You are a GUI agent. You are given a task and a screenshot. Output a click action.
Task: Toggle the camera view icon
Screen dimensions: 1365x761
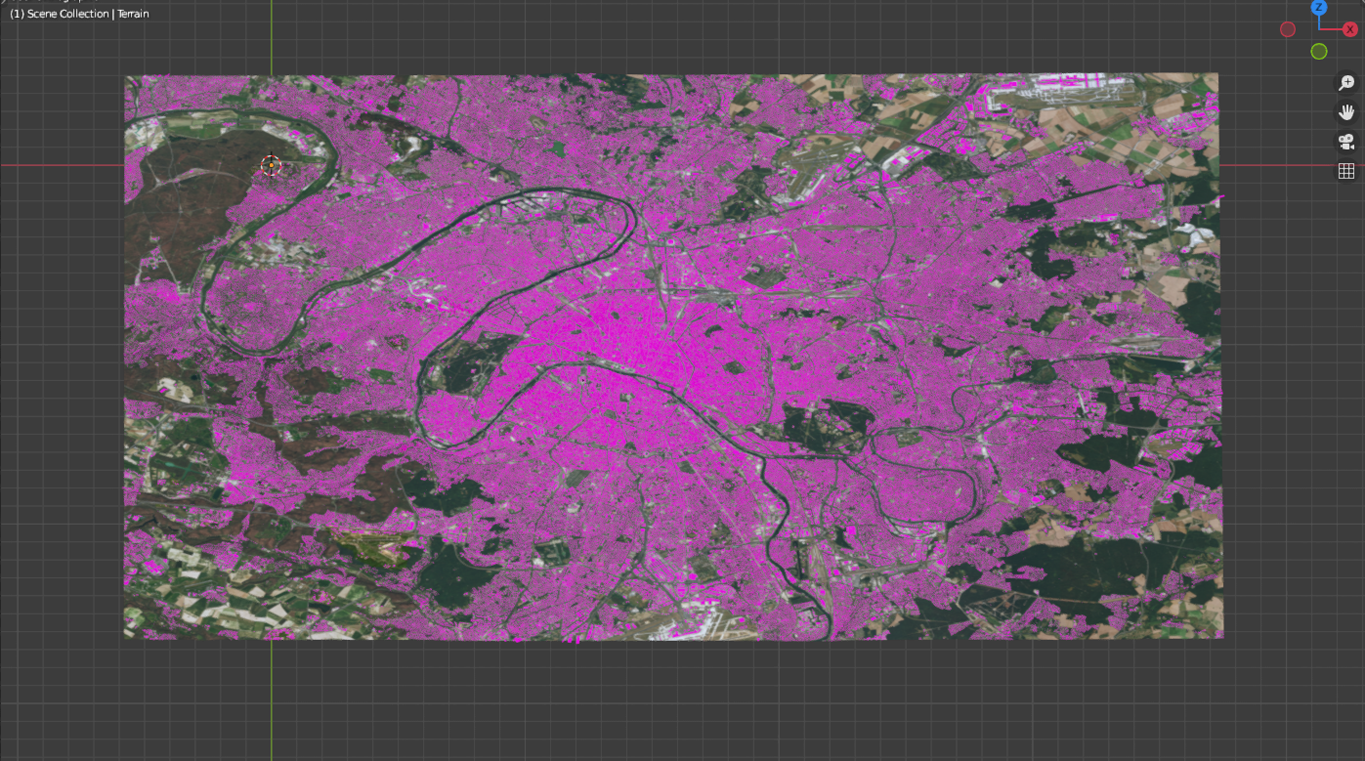(1346, 142)
